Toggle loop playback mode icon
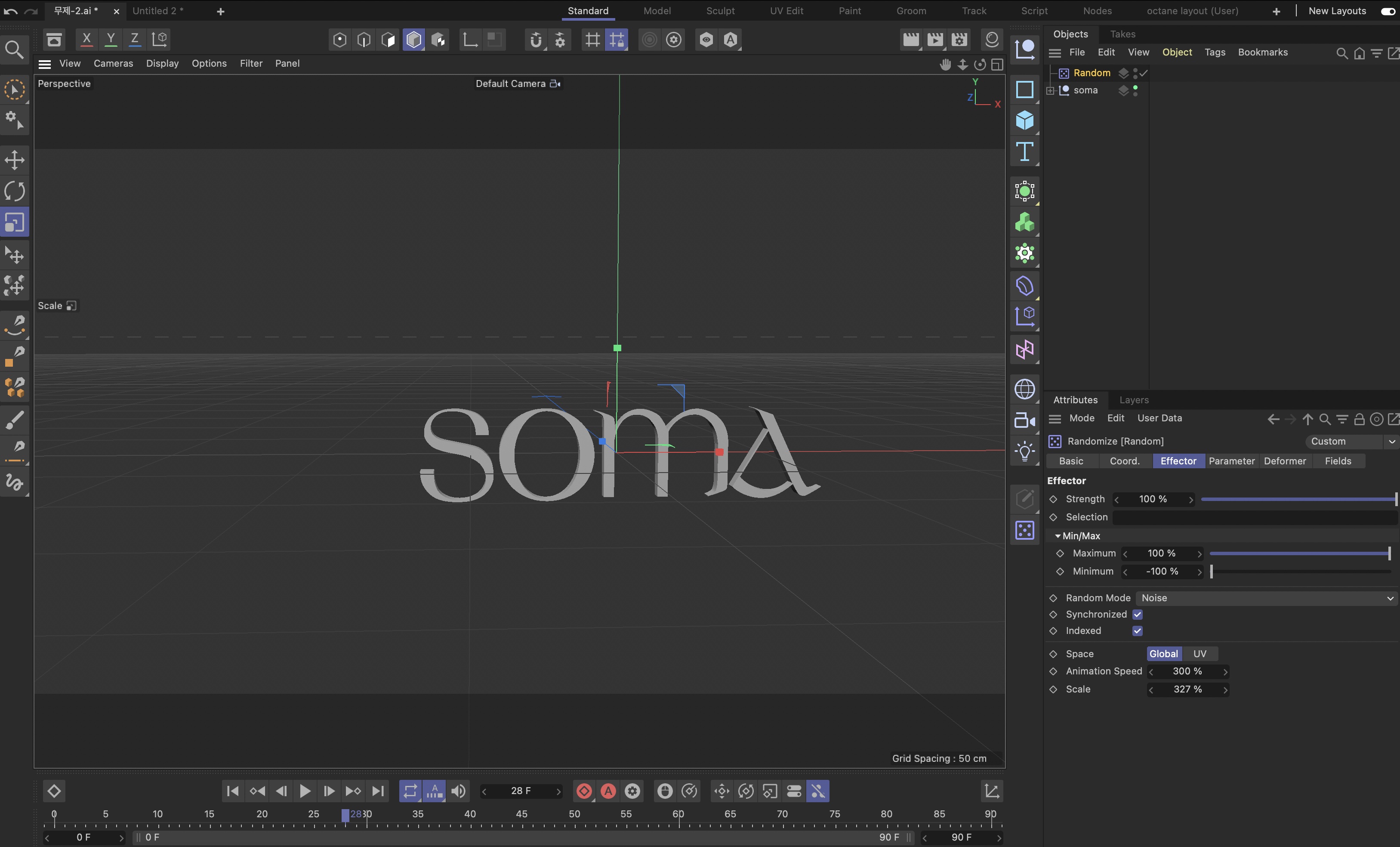 410,791
